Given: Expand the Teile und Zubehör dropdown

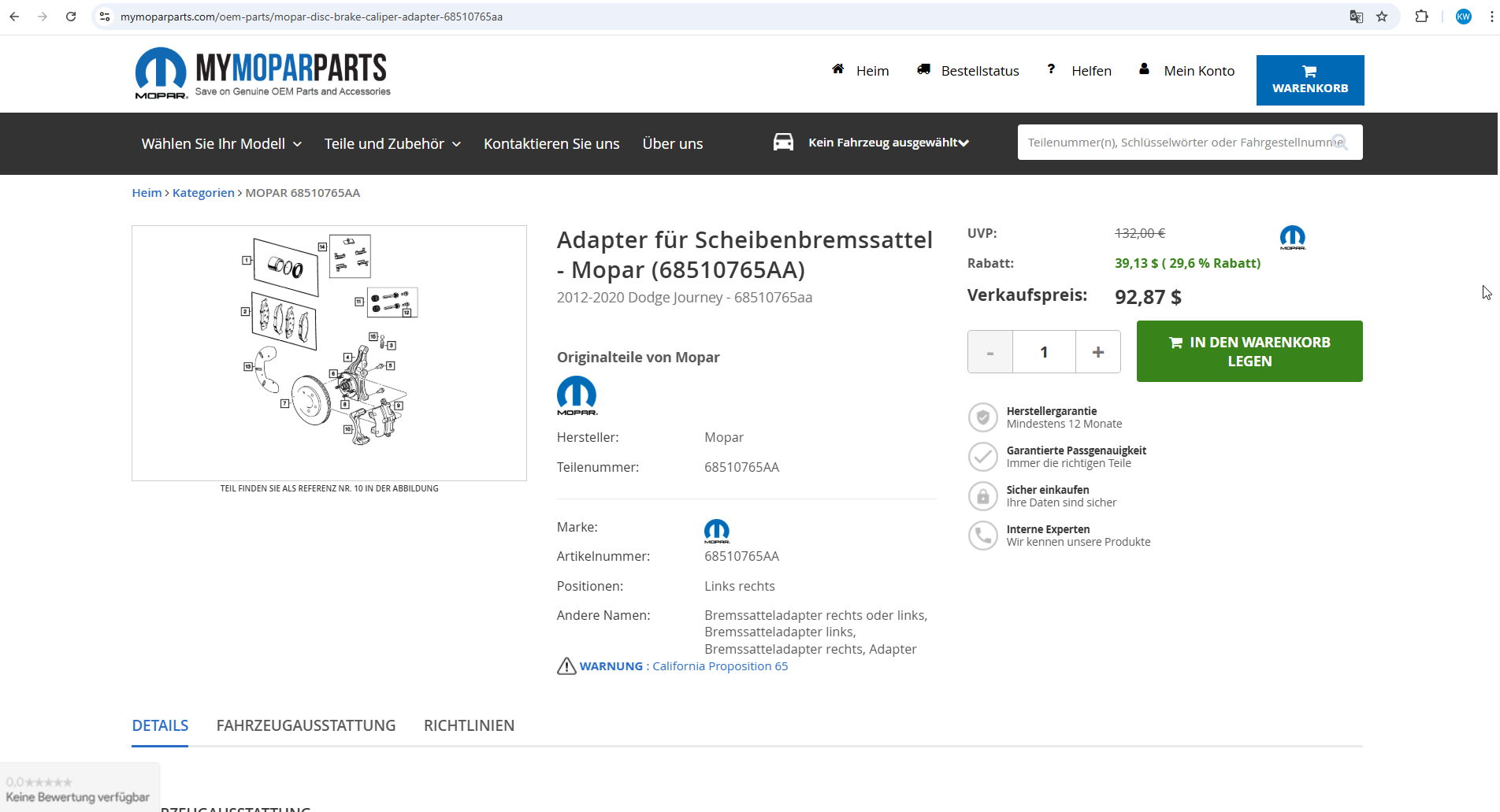Looking at the screenshot, I should [392, 144].
